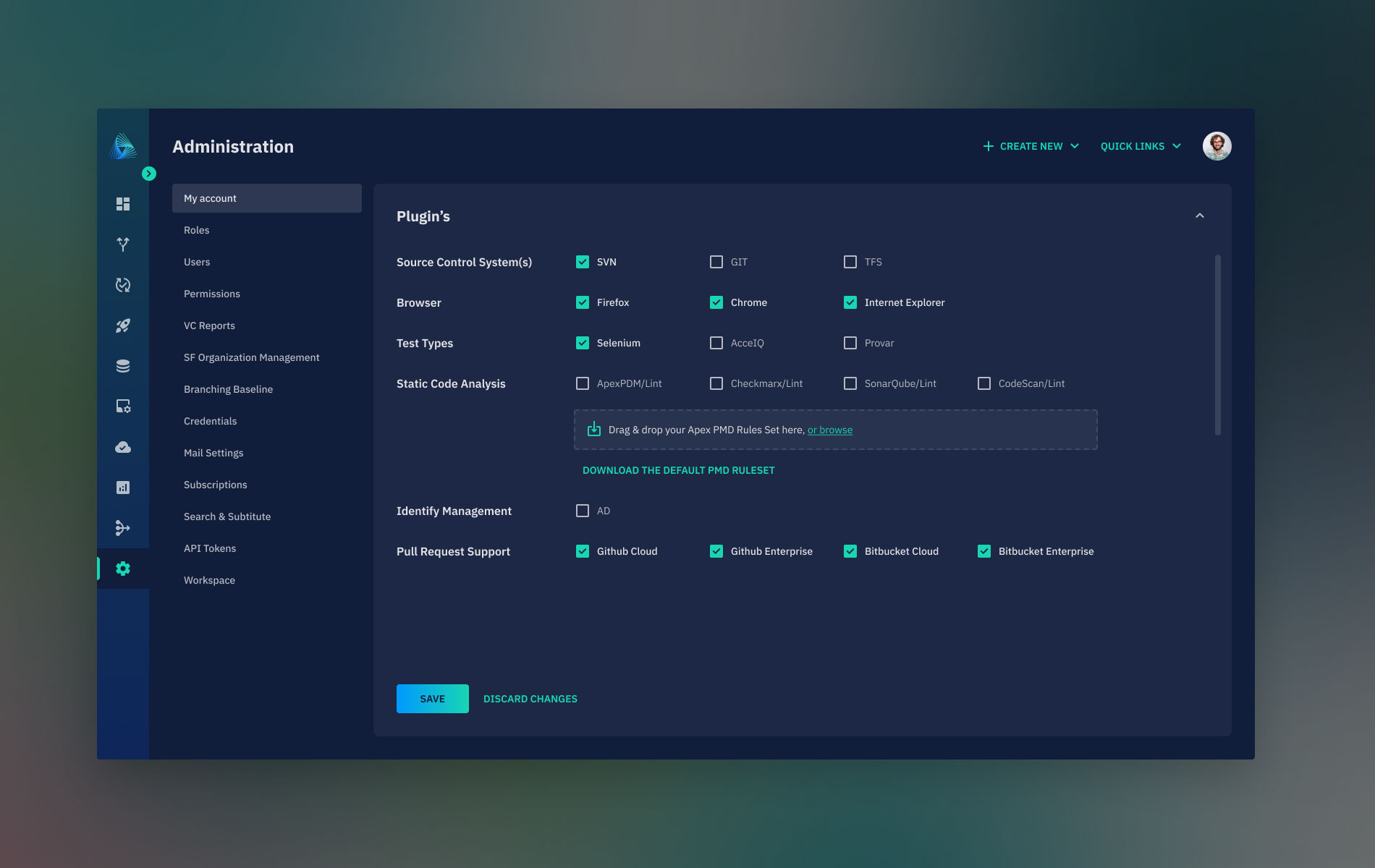
Task: Click the plugins panel vertical scrollbar
Action: 1218,345
